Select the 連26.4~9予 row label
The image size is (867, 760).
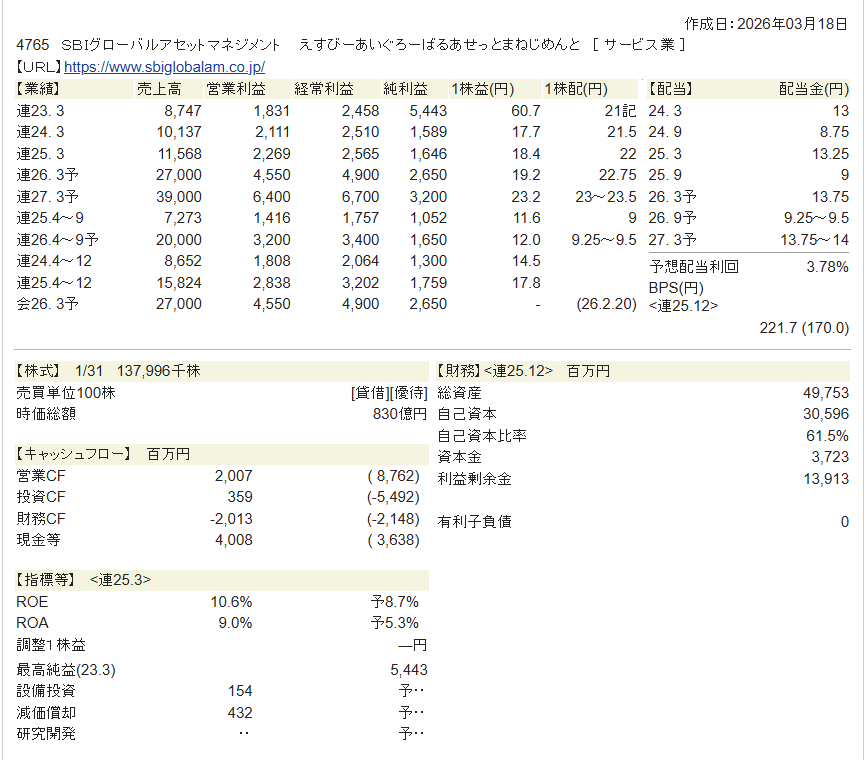click(x=58, y=240)
